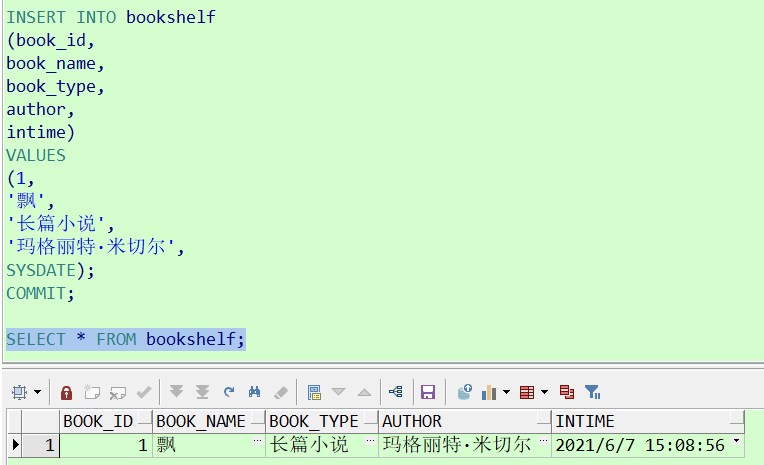764x465 pixels.
Task: Click the bar chart icon
Action: pyautogui.click(x=489, y=392)
